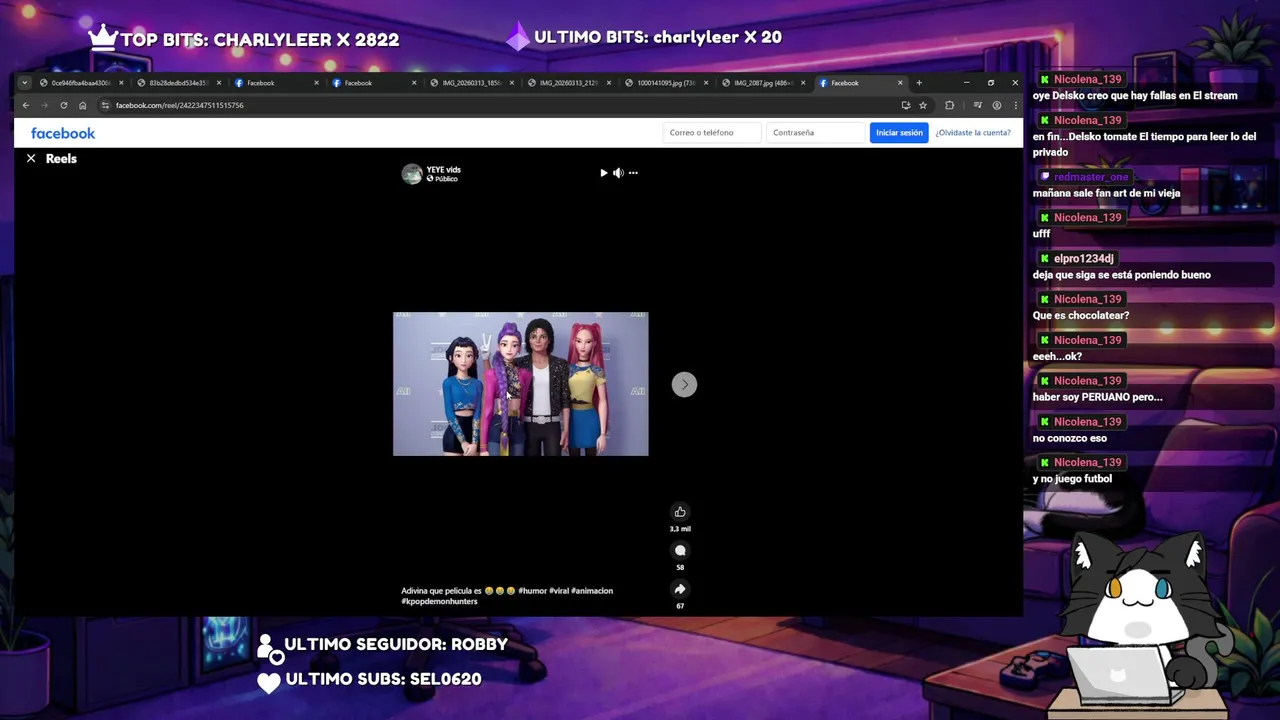Close the 0ce946fba4baa4306 tab
The width and height of the screenshot is (1280, 720).
121,83
